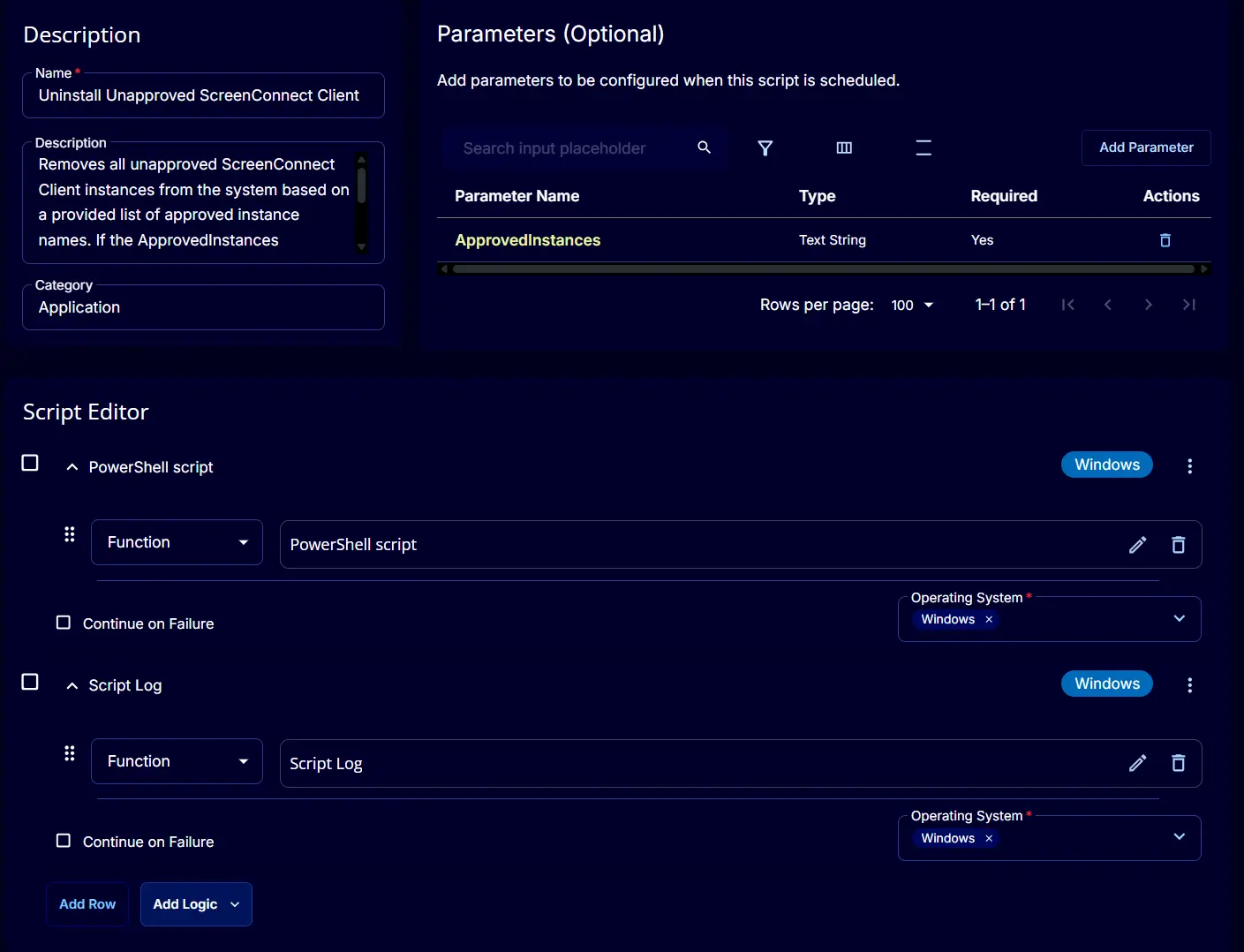Collapse the Script Log section
Viewport: 1244px width, 952px height.
(72, 685)
